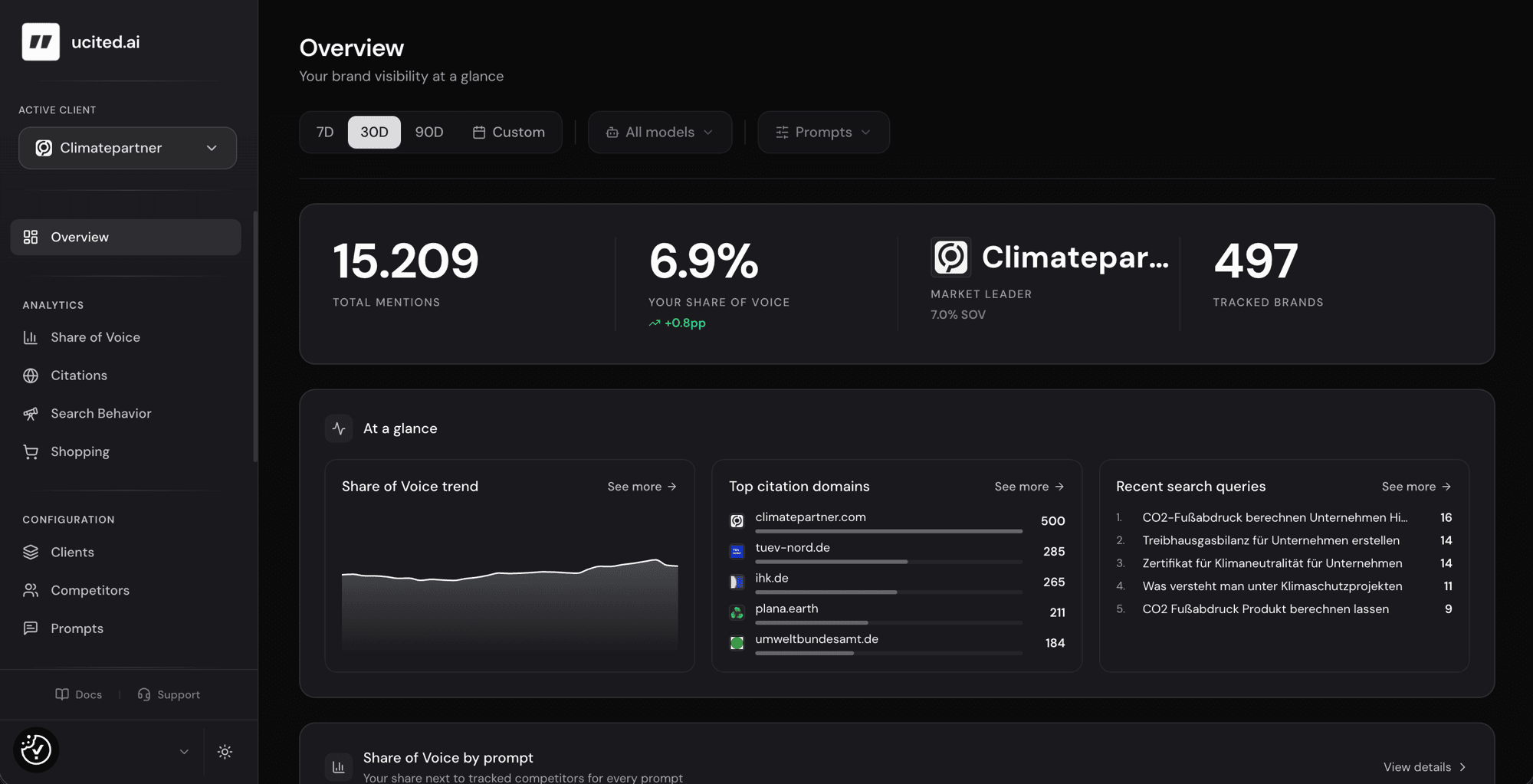The height and width of the screenshot is (784, 1533).
Task: Open the Shopping analytics page
Action: coord(126,452)
